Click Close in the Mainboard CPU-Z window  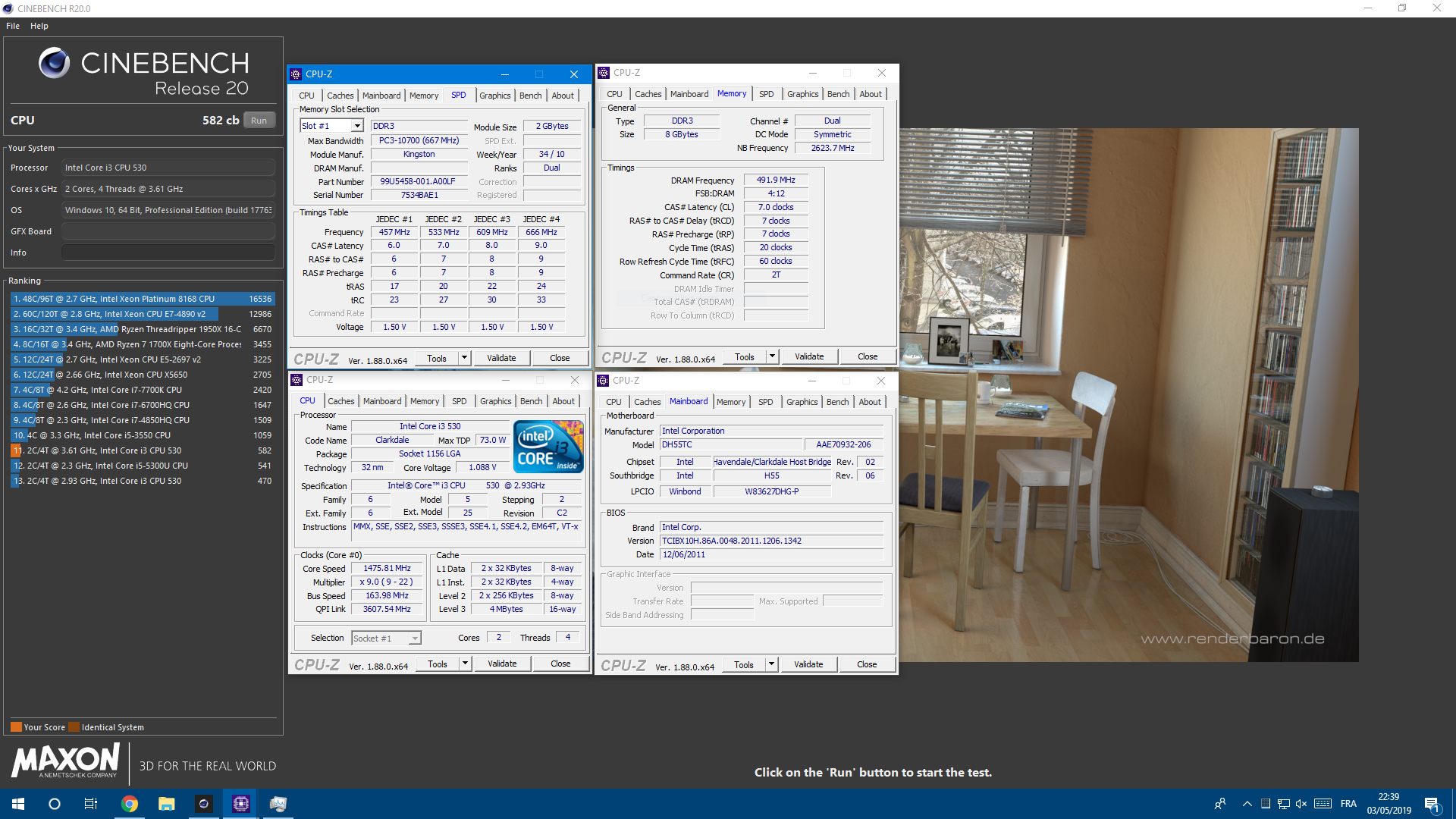coord(867,664)
